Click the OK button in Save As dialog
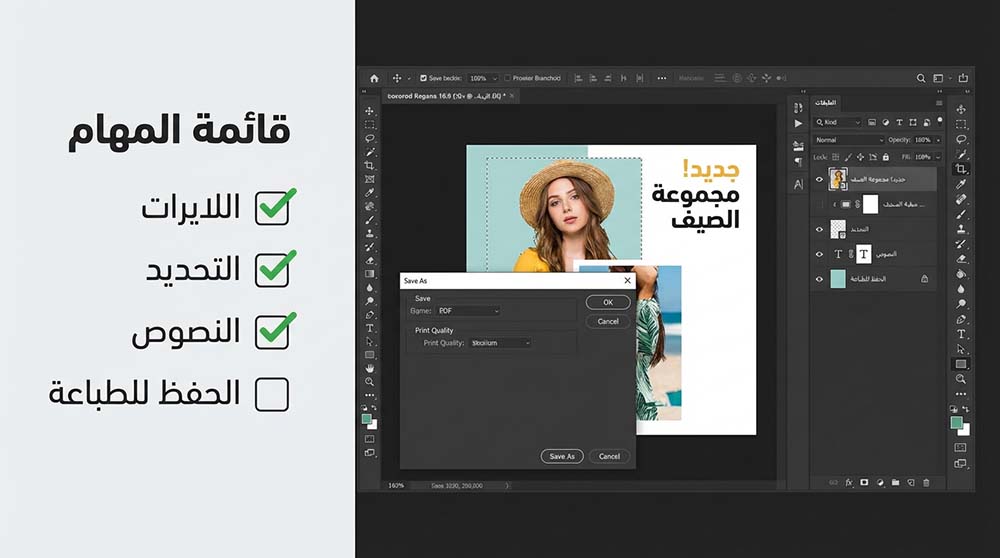Screen dimensions: 1000x558 pyautogui.click(x=608, y=303)
